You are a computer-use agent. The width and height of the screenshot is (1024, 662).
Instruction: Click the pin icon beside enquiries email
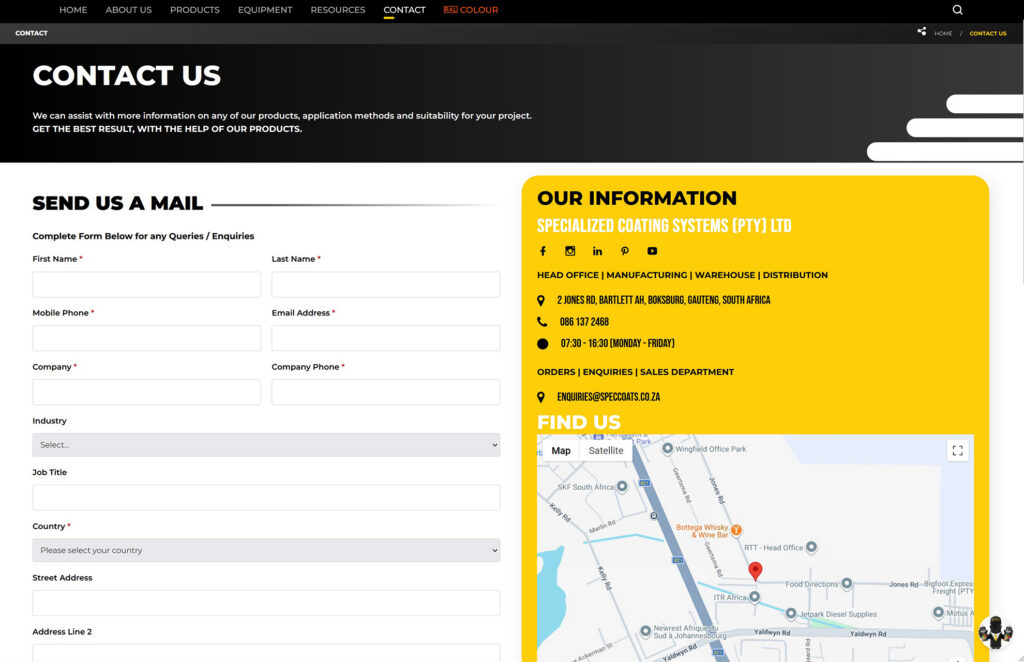541,397
